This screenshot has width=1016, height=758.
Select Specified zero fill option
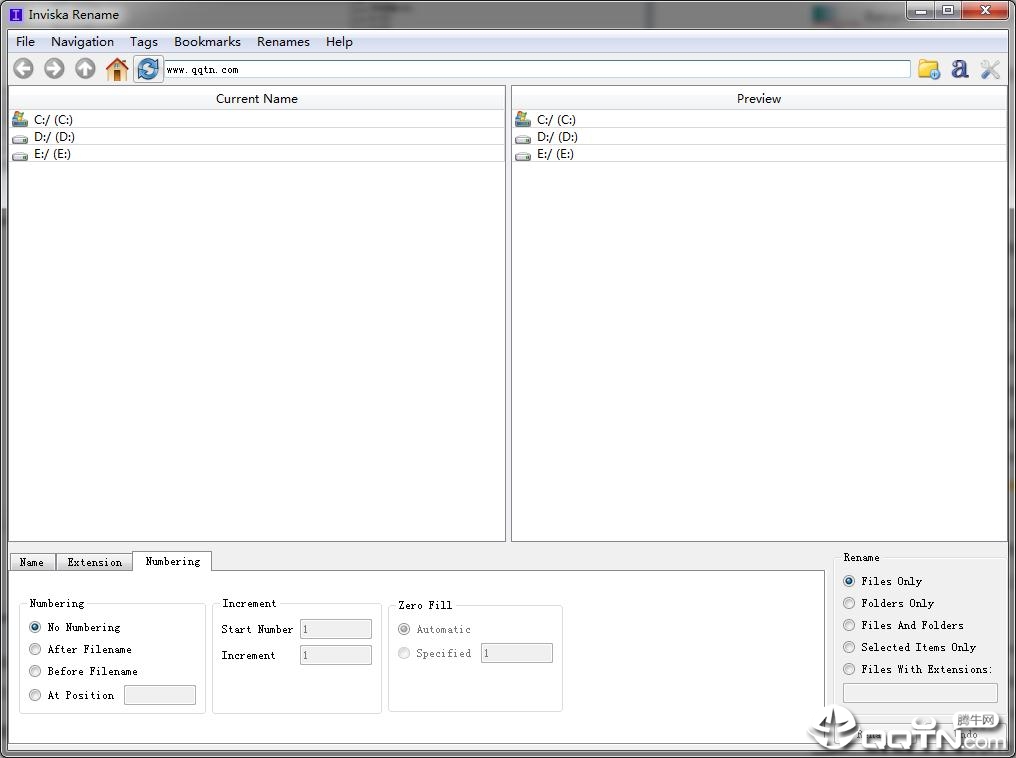(x=435, y=653)
